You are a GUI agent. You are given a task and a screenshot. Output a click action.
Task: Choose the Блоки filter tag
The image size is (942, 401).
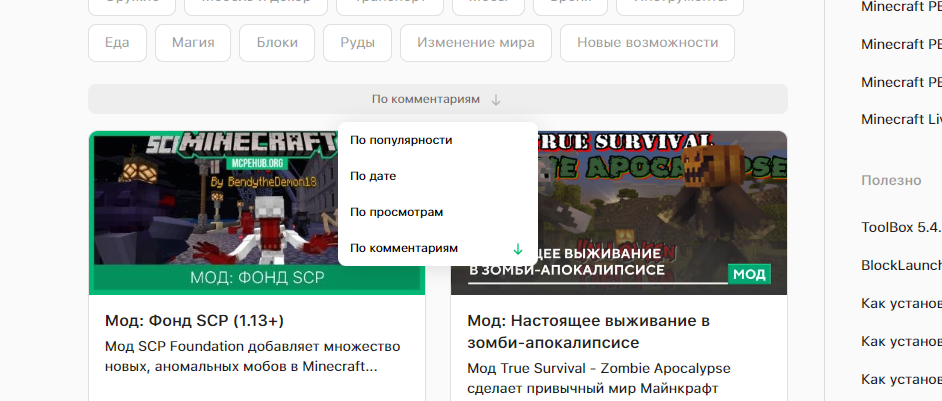(x=277, y=43)
